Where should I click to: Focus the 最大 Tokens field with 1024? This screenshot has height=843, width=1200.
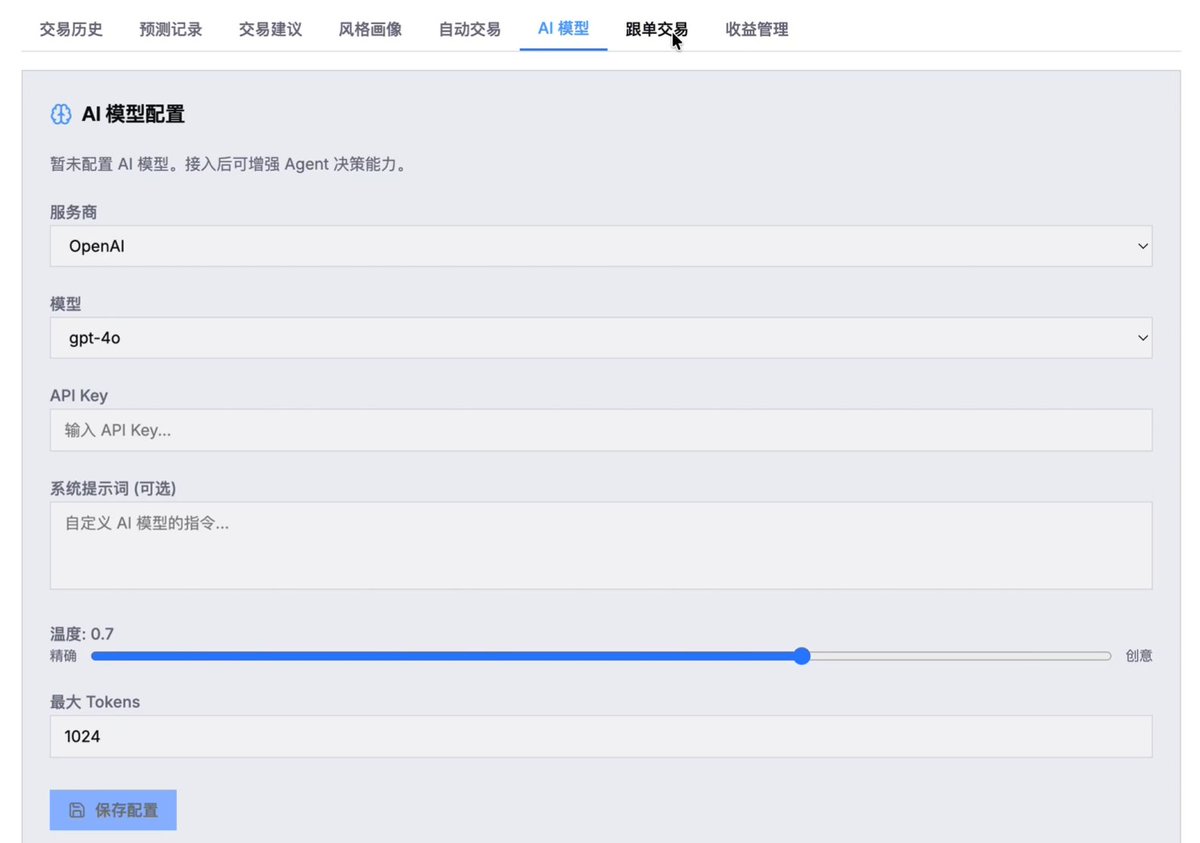pyautogui.click(x=601, y=736)
